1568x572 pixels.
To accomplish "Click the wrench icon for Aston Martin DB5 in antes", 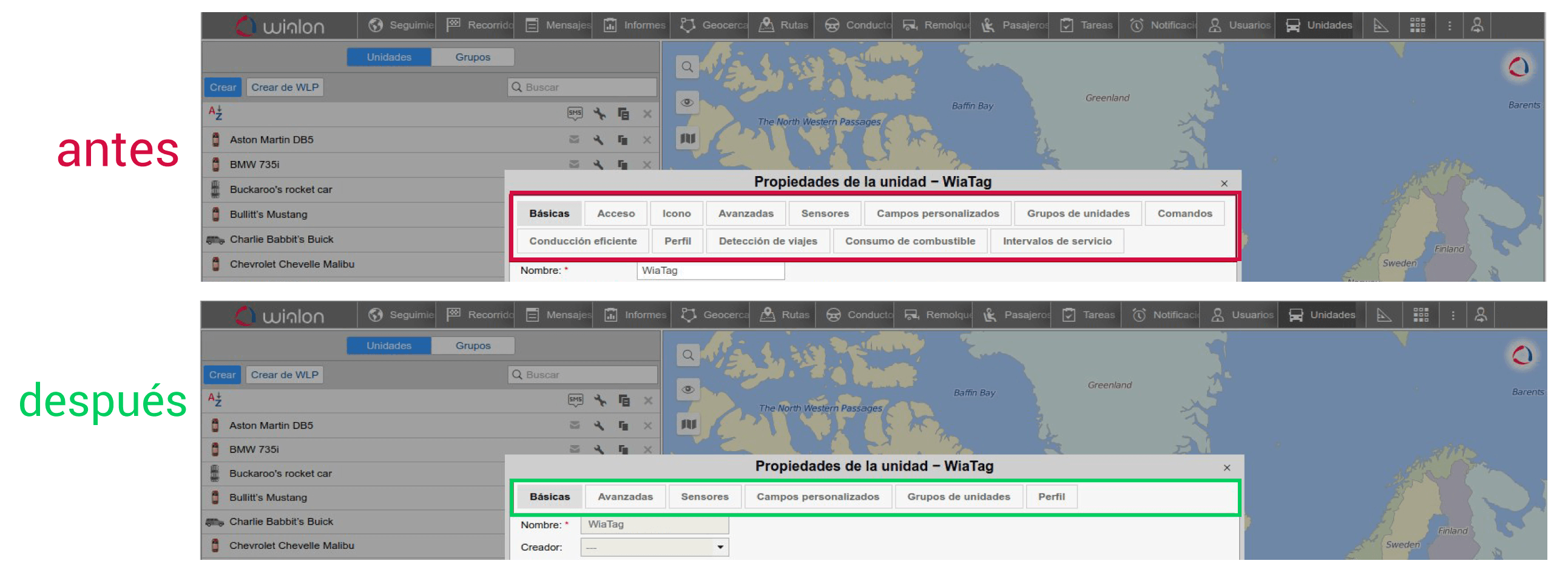I will click(598, 140).
